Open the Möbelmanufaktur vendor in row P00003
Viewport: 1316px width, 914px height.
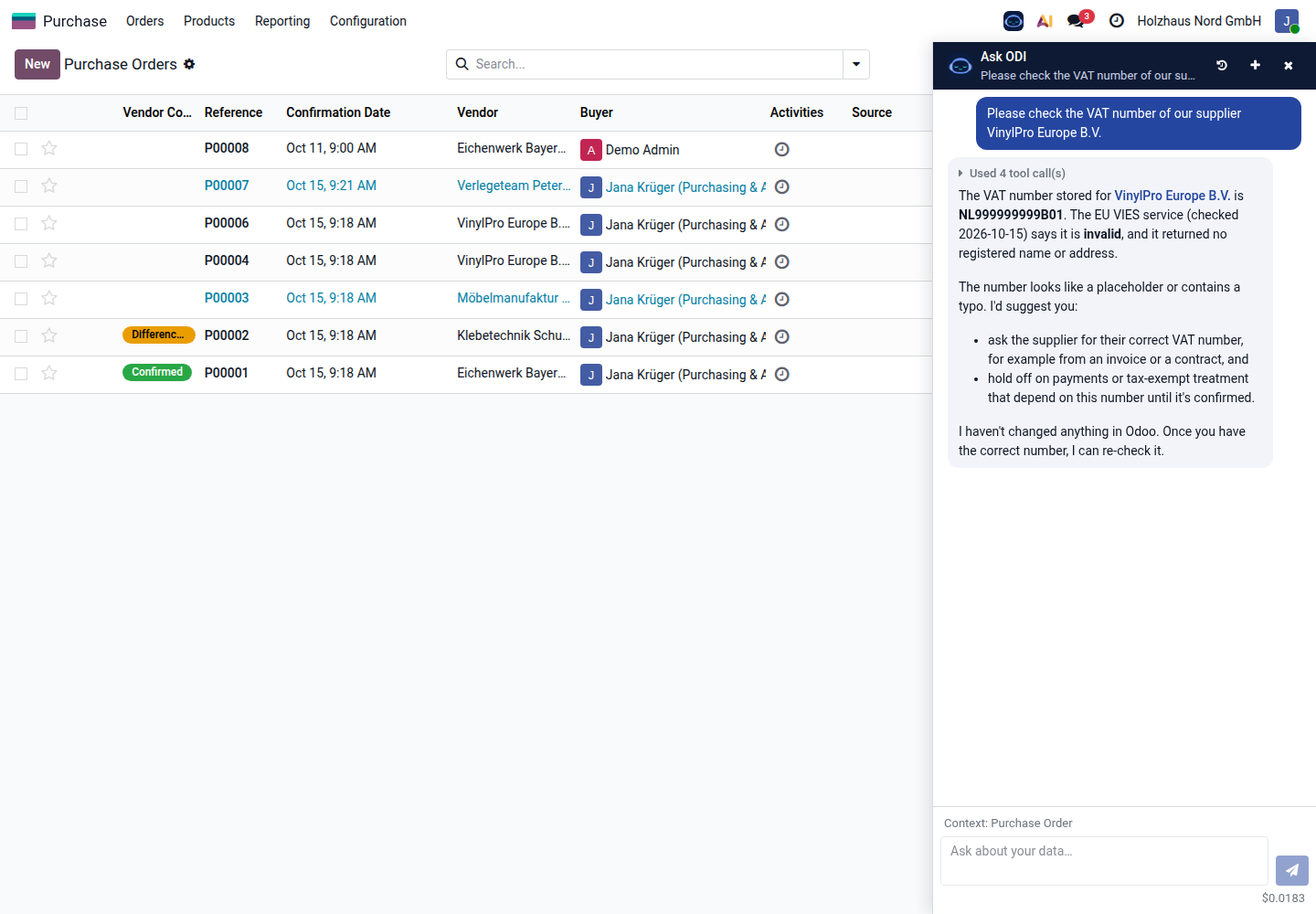pyautogui.click(x=514, y=298)
